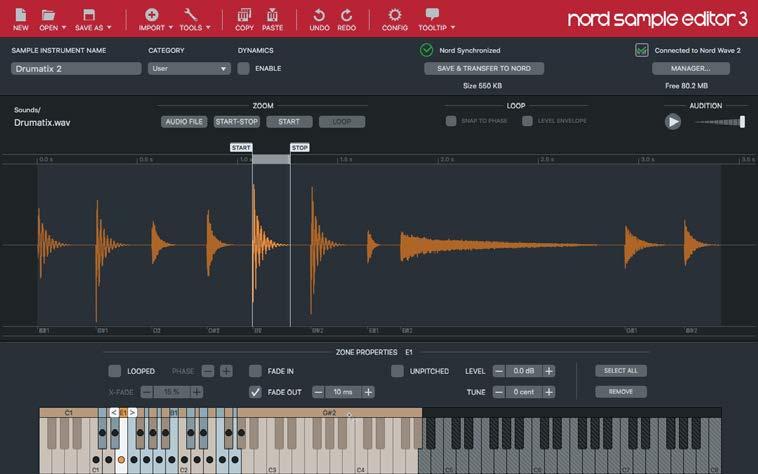Expand the Tooltip menu arrow
This screenshot has height=474, width=758.
point(453,28)
